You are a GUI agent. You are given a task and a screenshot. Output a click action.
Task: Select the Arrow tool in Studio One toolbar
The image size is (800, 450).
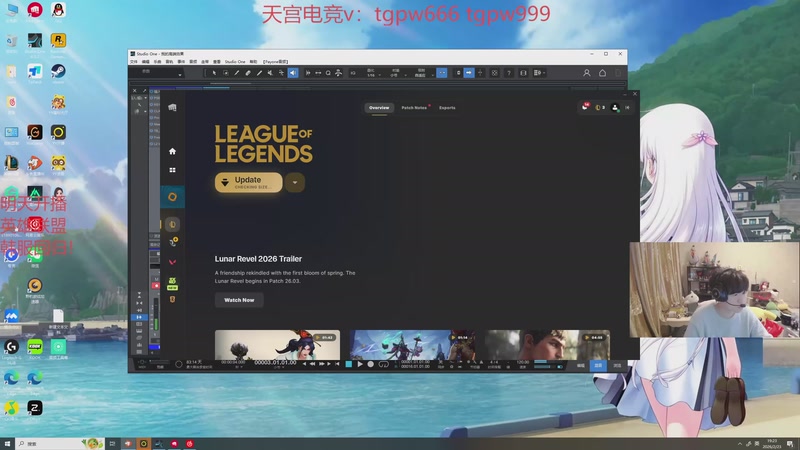coord(214,73)
